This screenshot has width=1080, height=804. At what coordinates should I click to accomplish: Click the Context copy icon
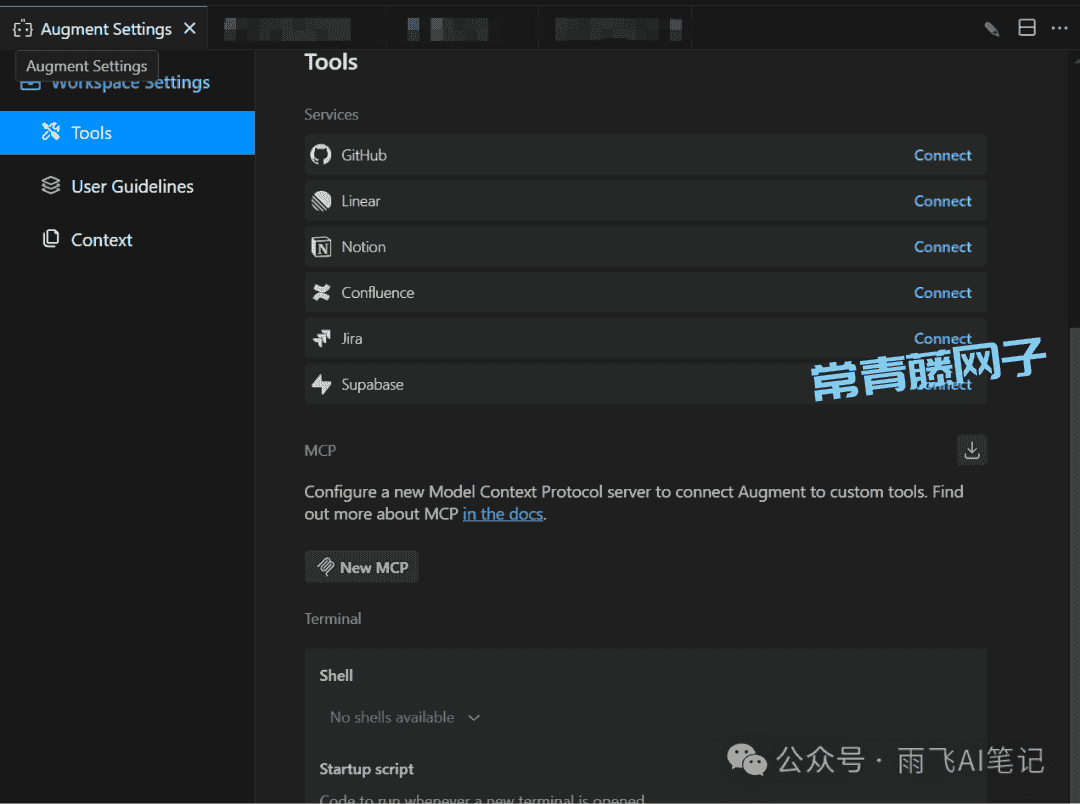(51, 239)
